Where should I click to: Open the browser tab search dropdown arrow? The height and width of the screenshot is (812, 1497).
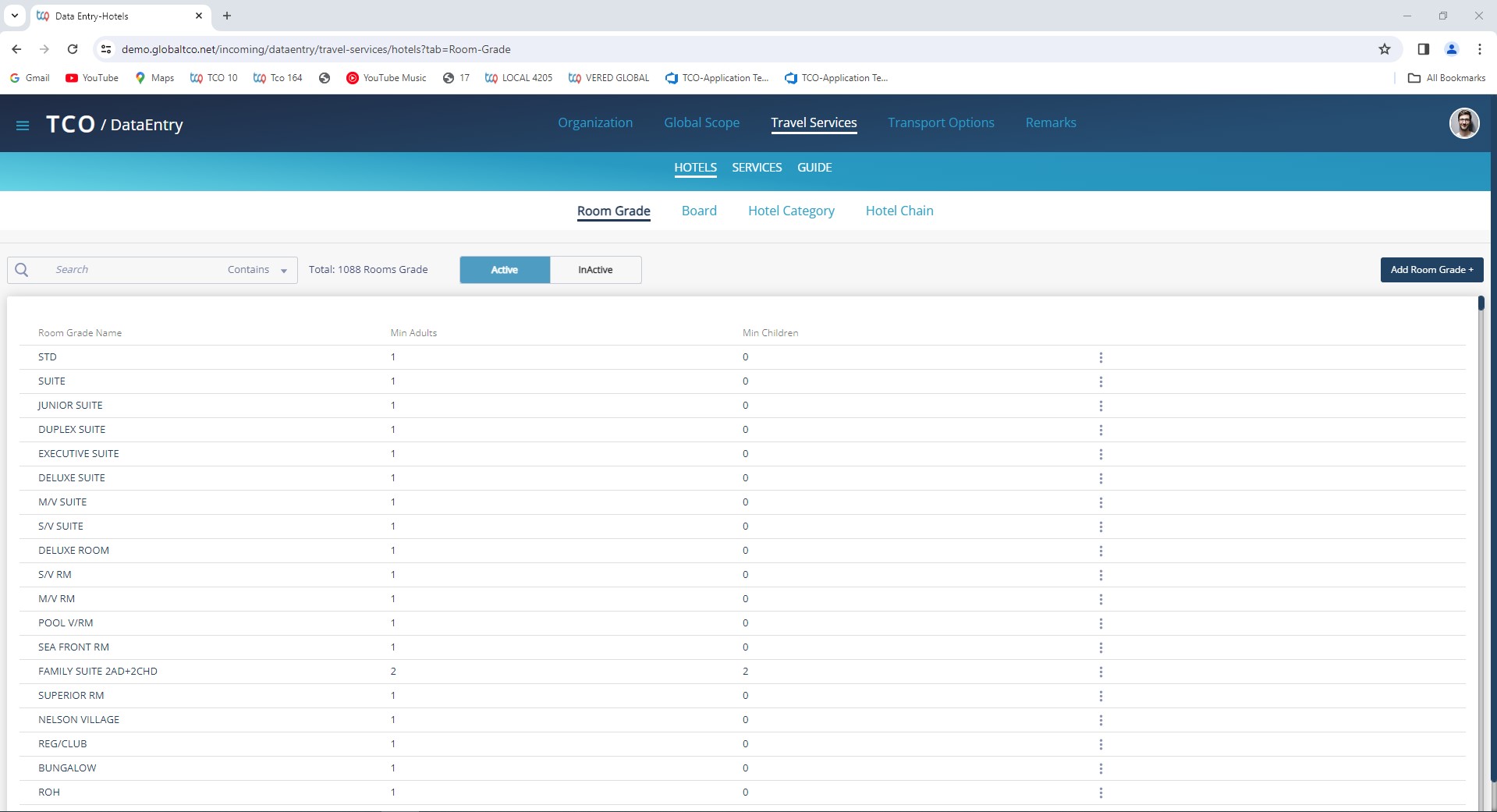[x=15, y=16]
